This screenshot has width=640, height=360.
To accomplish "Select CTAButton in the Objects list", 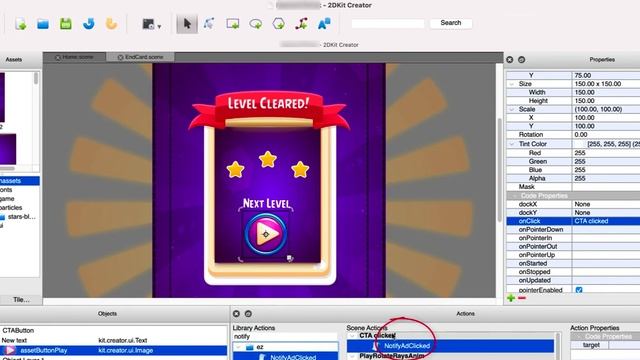I will [18, 330].
